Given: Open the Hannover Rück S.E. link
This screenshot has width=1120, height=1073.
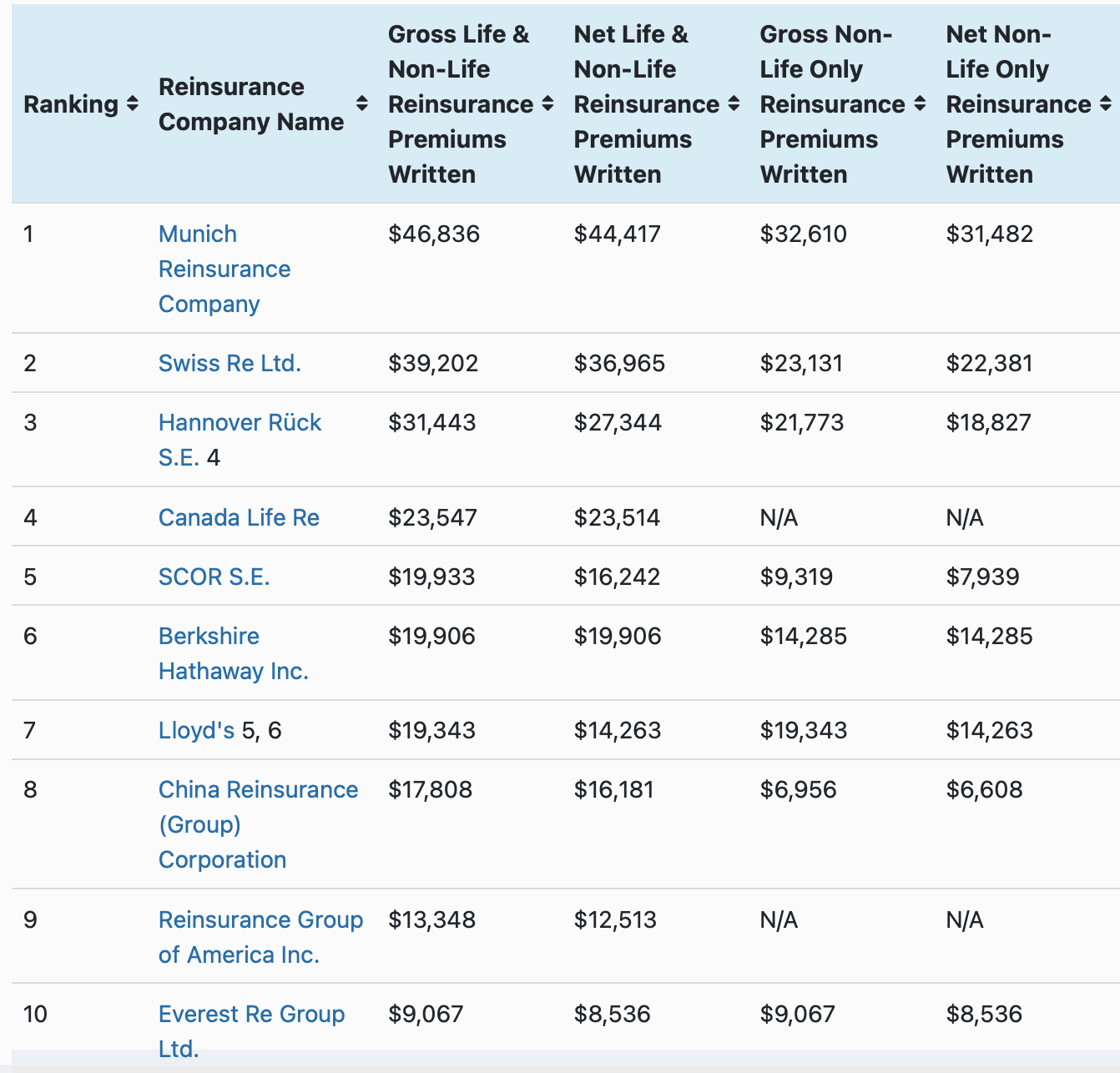Looking at the screenshot, I should [240, 422].
